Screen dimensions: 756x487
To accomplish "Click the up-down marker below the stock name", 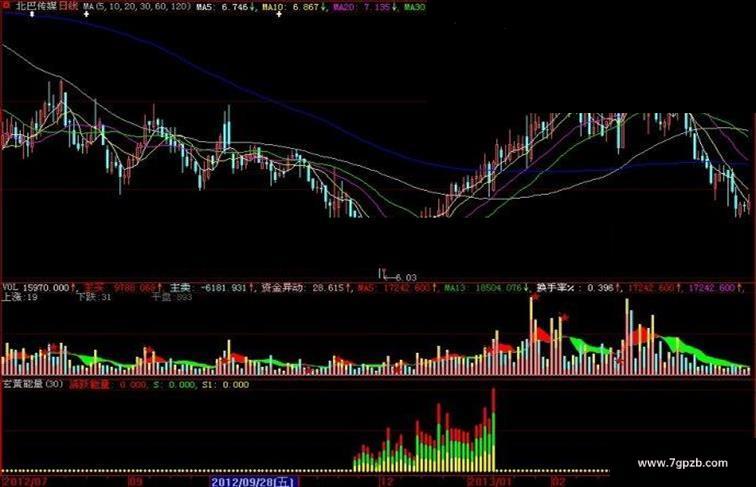I will (x=32, y=14).
